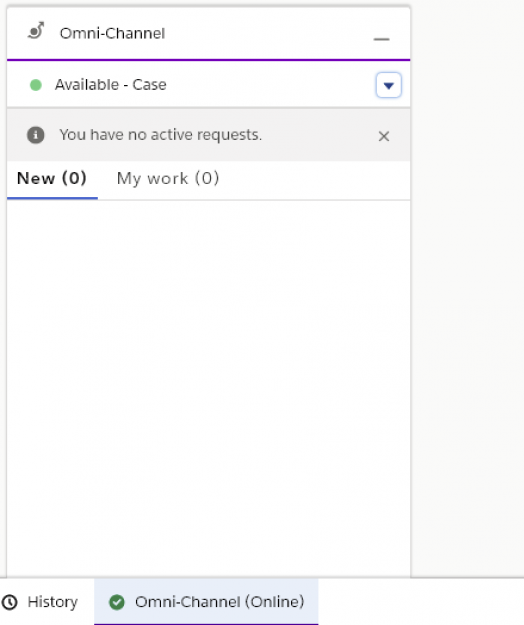Viewport: 524px width, 625px height.
Task: Minimize the Omni-Channel panel
Action: click(381, 39)
